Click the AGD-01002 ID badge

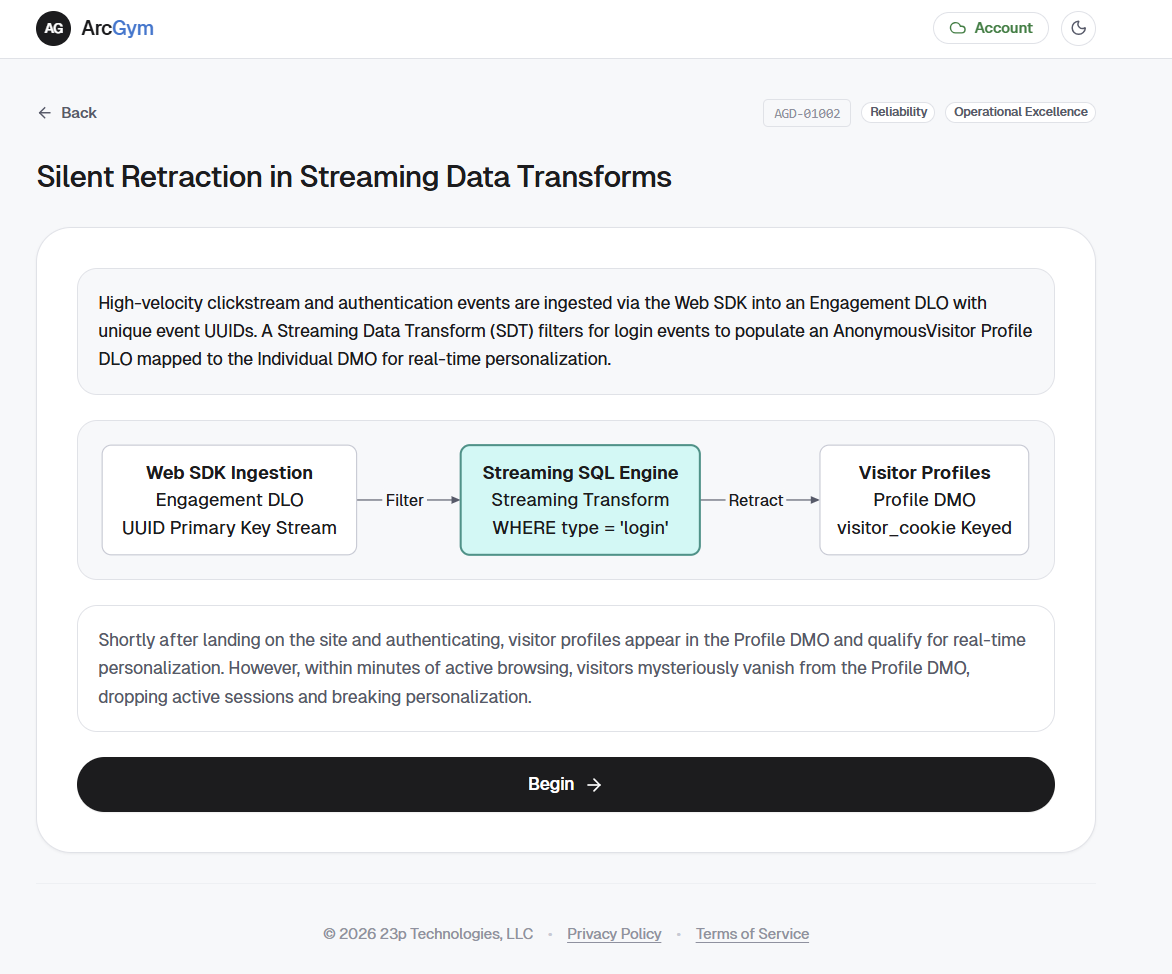(x=806, y=114)
